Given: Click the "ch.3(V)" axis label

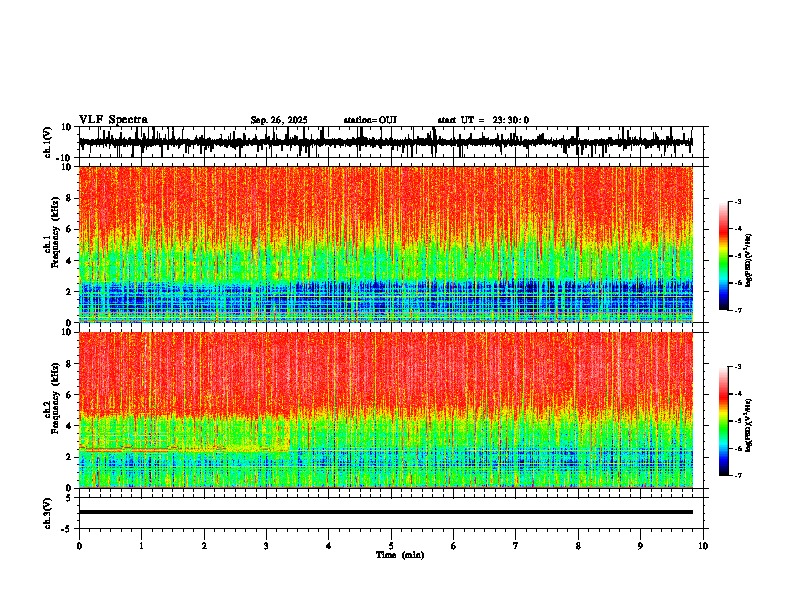Looking at the screenshot, I should click(x=48, y=513).
